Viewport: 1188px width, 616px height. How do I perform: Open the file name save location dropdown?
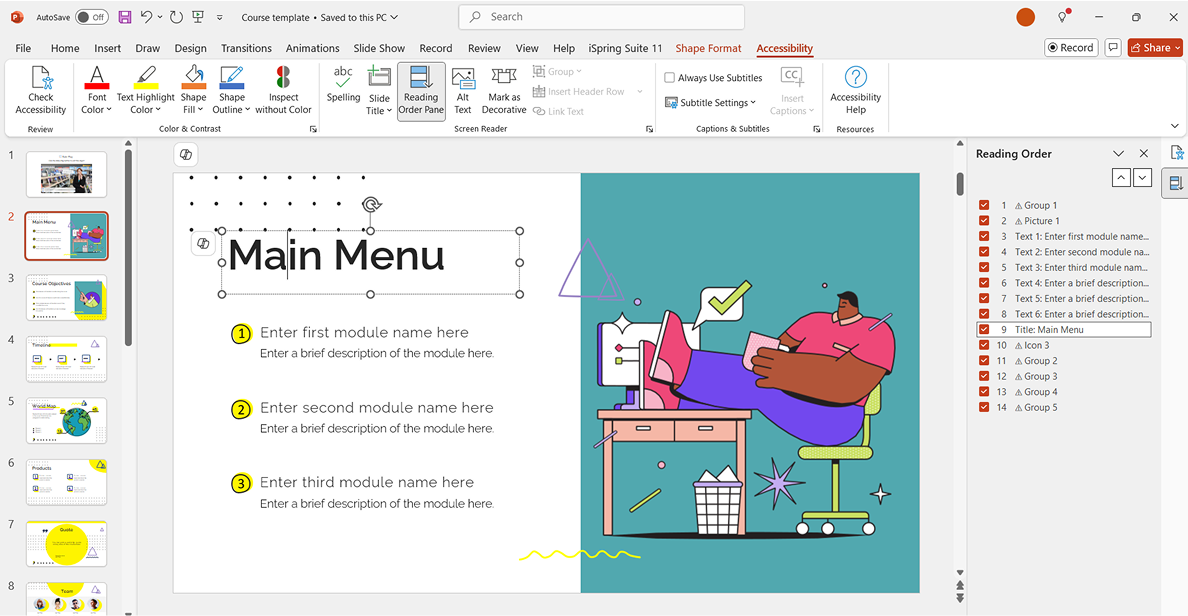[394, 17]
